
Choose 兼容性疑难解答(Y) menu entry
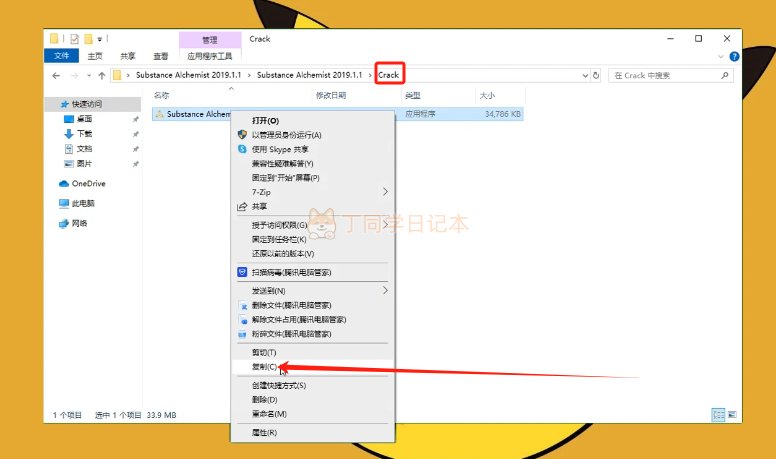[313, 163]
